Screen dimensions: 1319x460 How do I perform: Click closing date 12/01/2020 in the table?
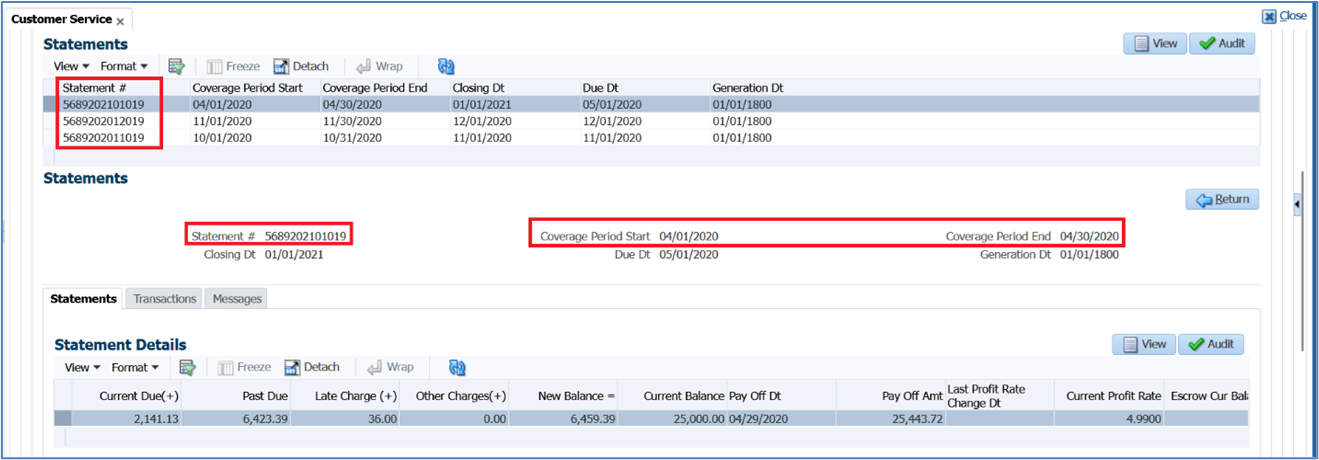[482, 120]
